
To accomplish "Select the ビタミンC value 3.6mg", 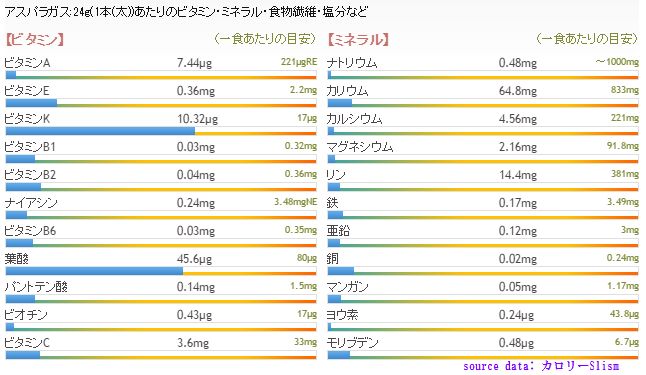I will (x=193, y=343).
